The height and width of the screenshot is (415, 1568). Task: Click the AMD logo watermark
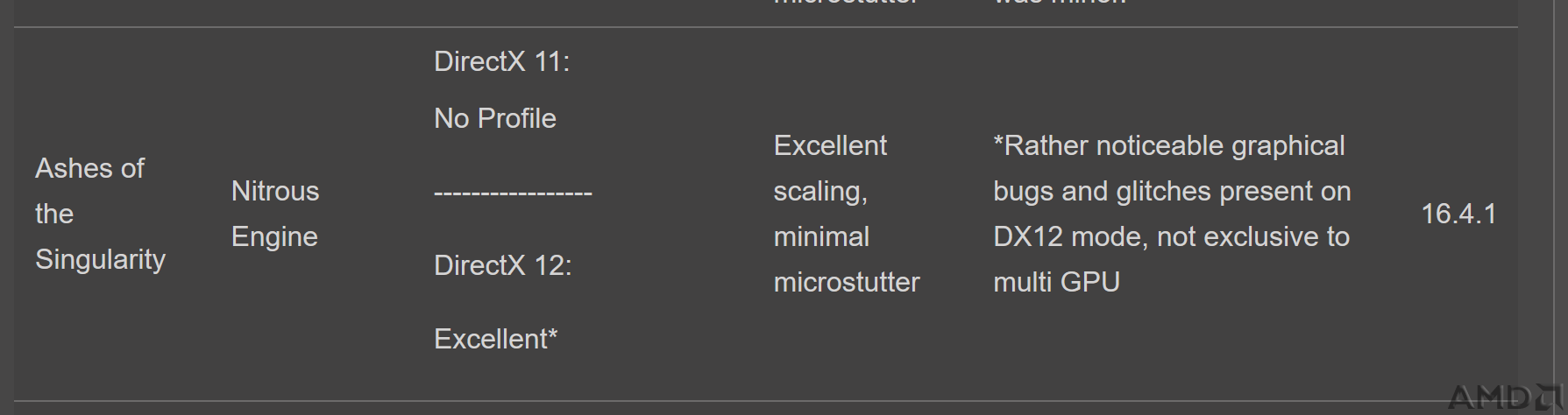[1504, 398]
